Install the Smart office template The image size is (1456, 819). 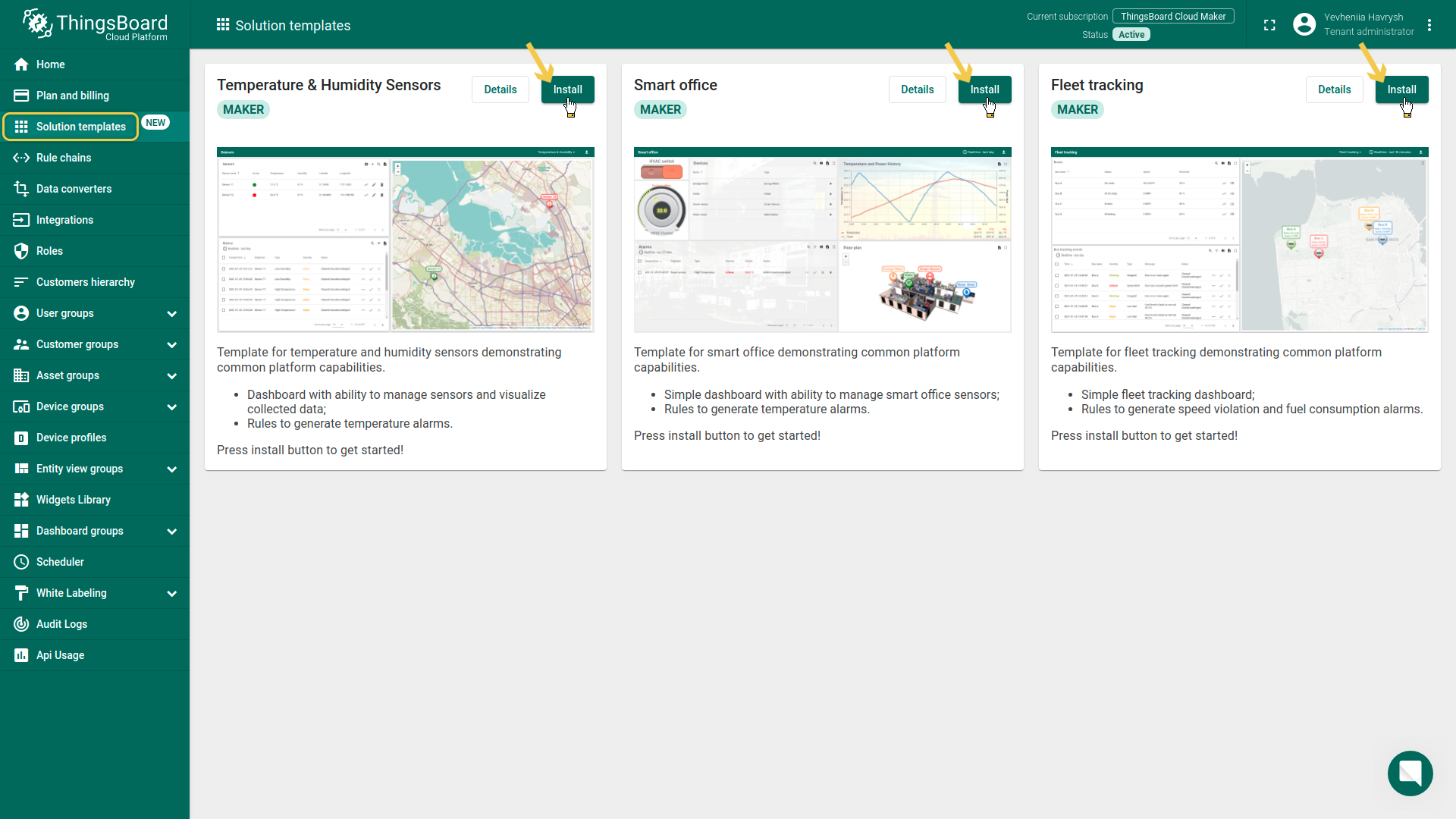(x=984, y=89)
